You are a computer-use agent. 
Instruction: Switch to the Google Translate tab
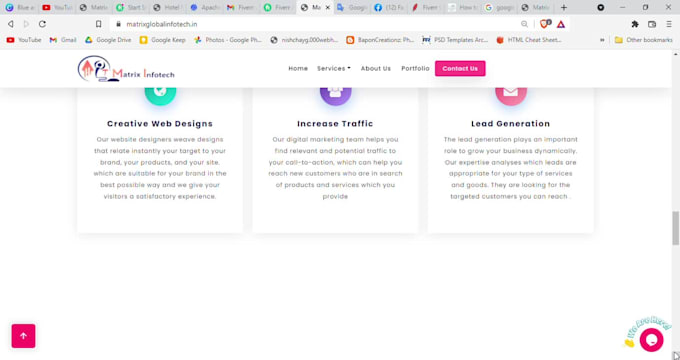[x=353, y=7]
